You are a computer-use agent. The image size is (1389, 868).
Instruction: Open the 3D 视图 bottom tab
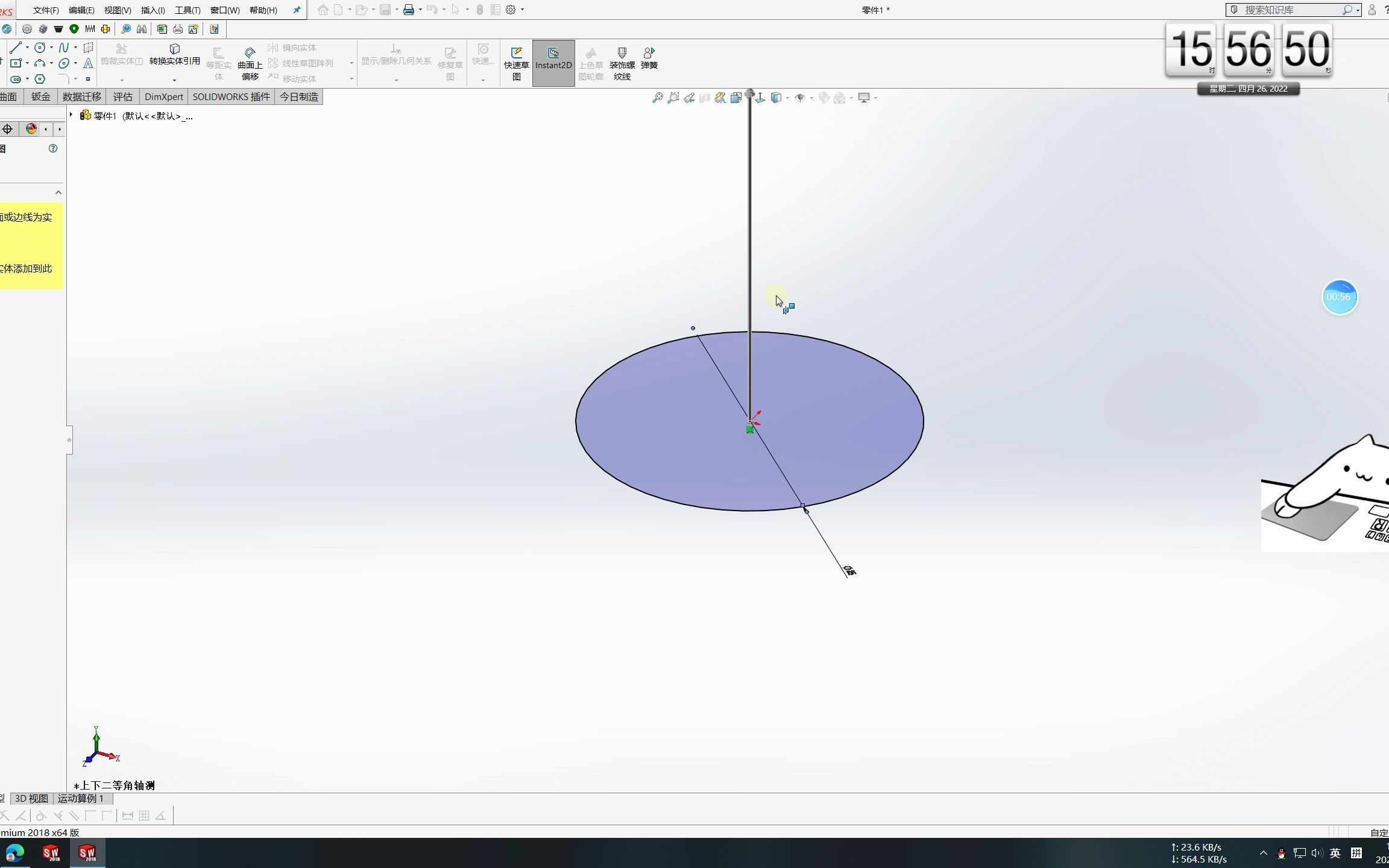pos(31,799)
